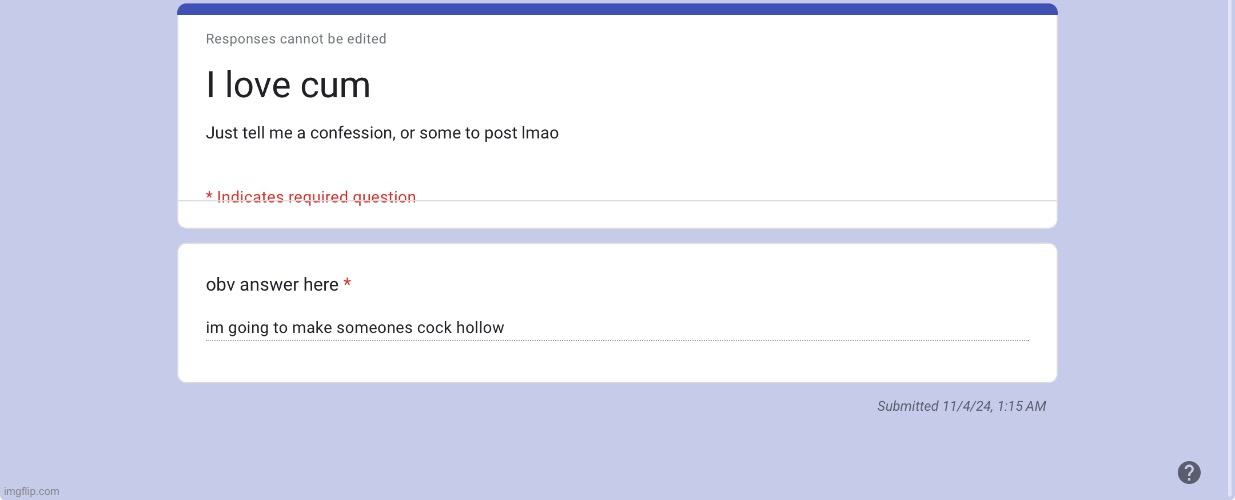This screenshot has height=500, width=1235.
Task: Click the imgflip.com watermark link
Action: point(31,491)
